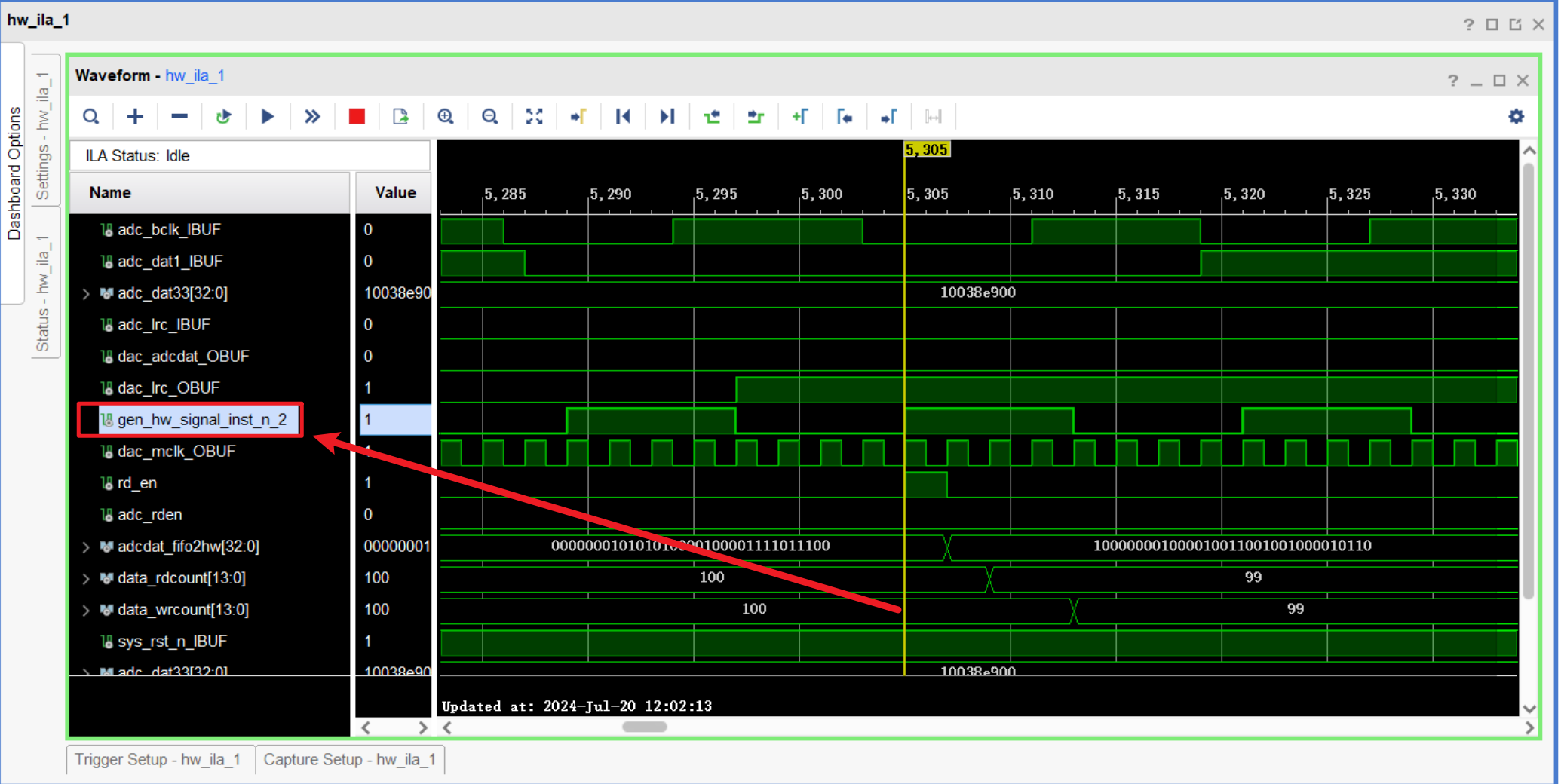Open the Dashboard Options side tab

pyautogui.click(x=14, y=173)
